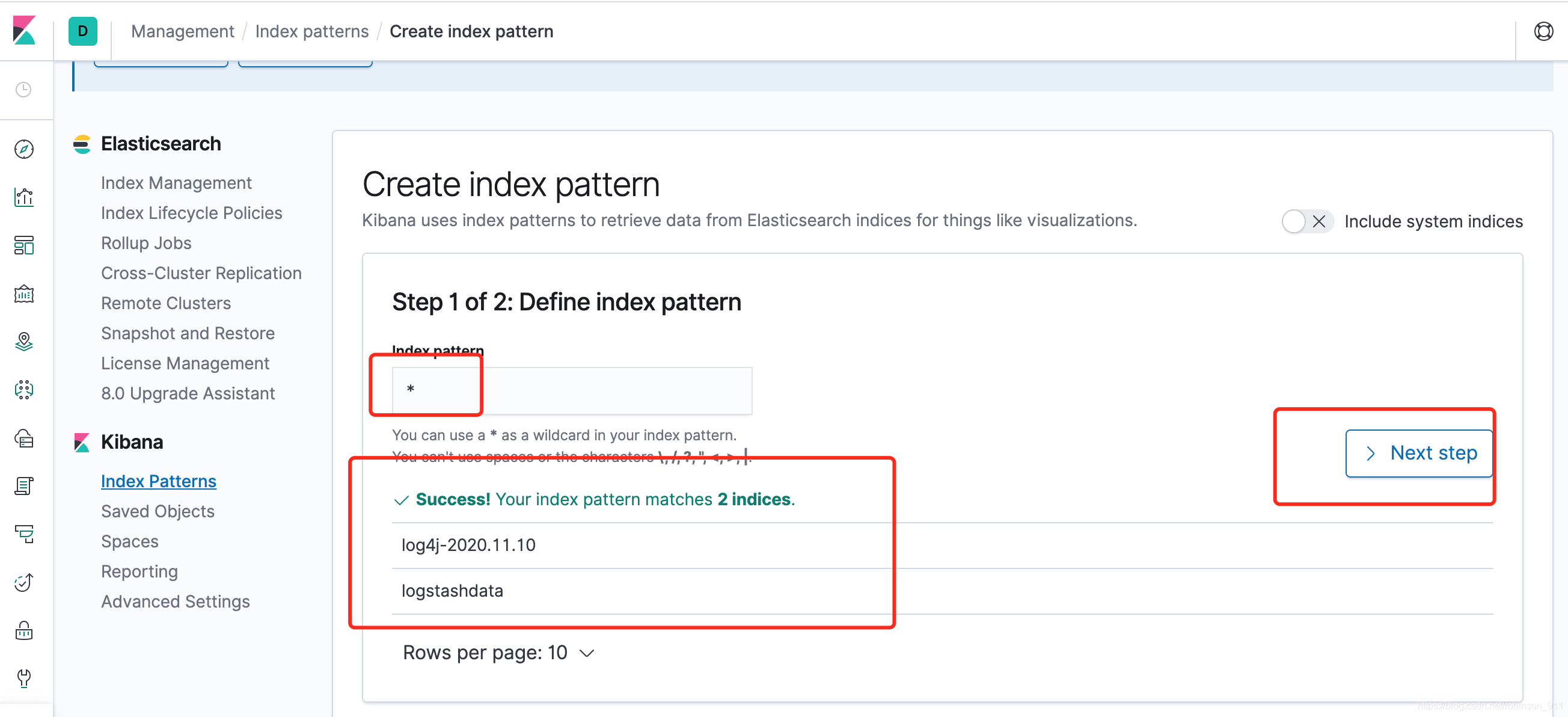Open Dev Tools wrench icon

[23, 678]
